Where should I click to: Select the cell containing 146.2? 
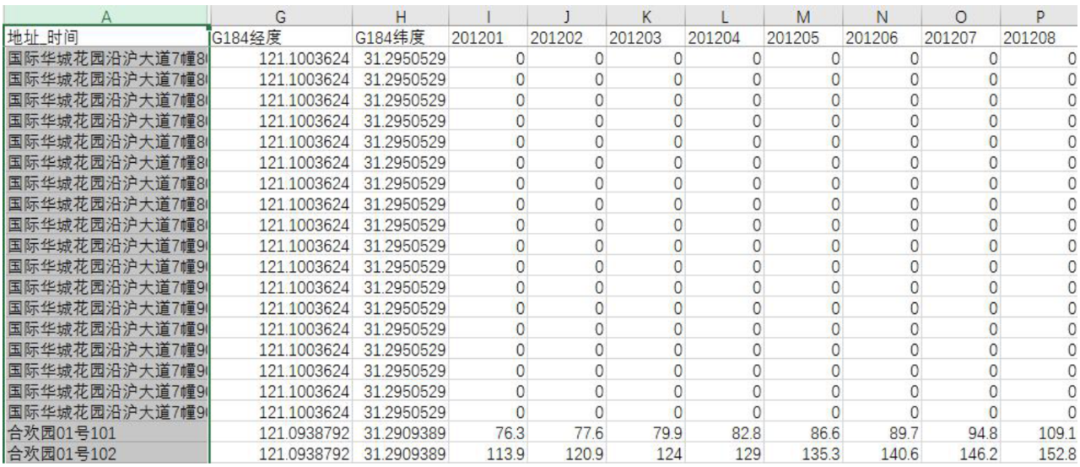click(961, 454)
